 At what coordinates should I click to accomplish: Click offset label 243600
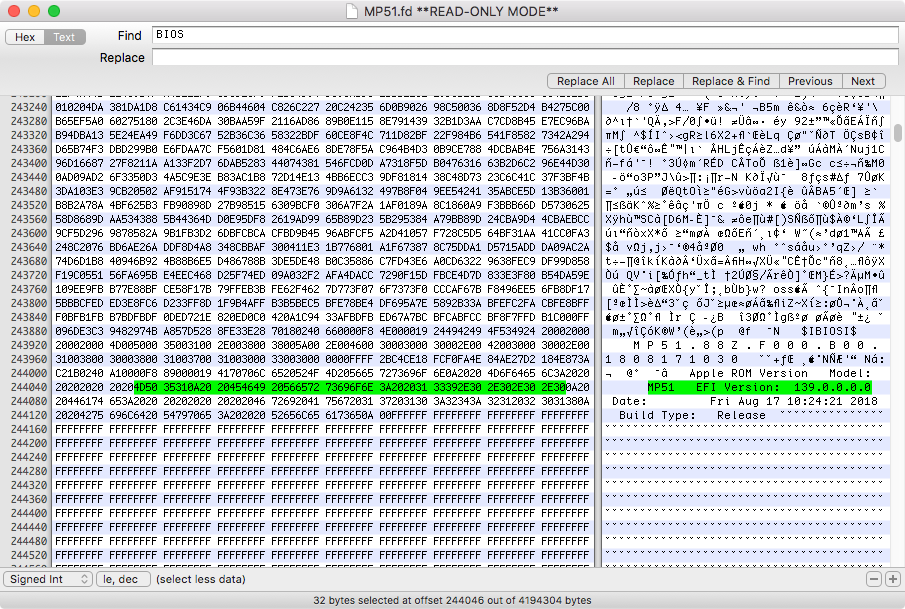point(29,233)
